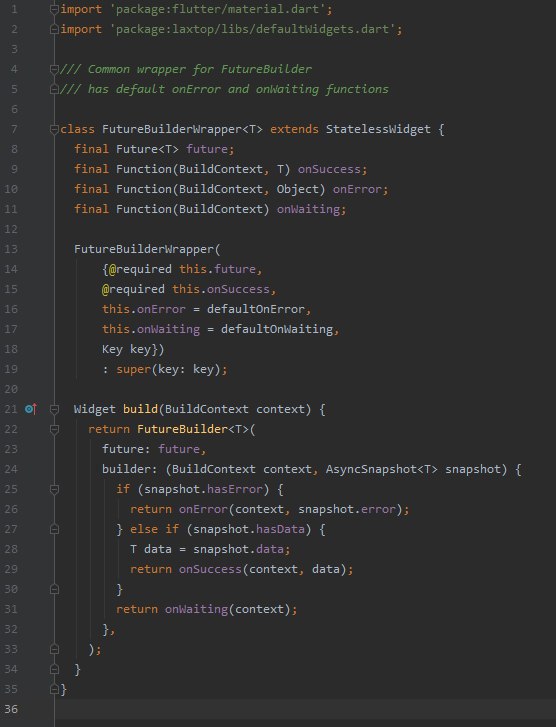The height and width of the screenshot is (727, 556).
Task: Click 'FutureBuilder<T>' on line 22
Action: click(192, 429)
